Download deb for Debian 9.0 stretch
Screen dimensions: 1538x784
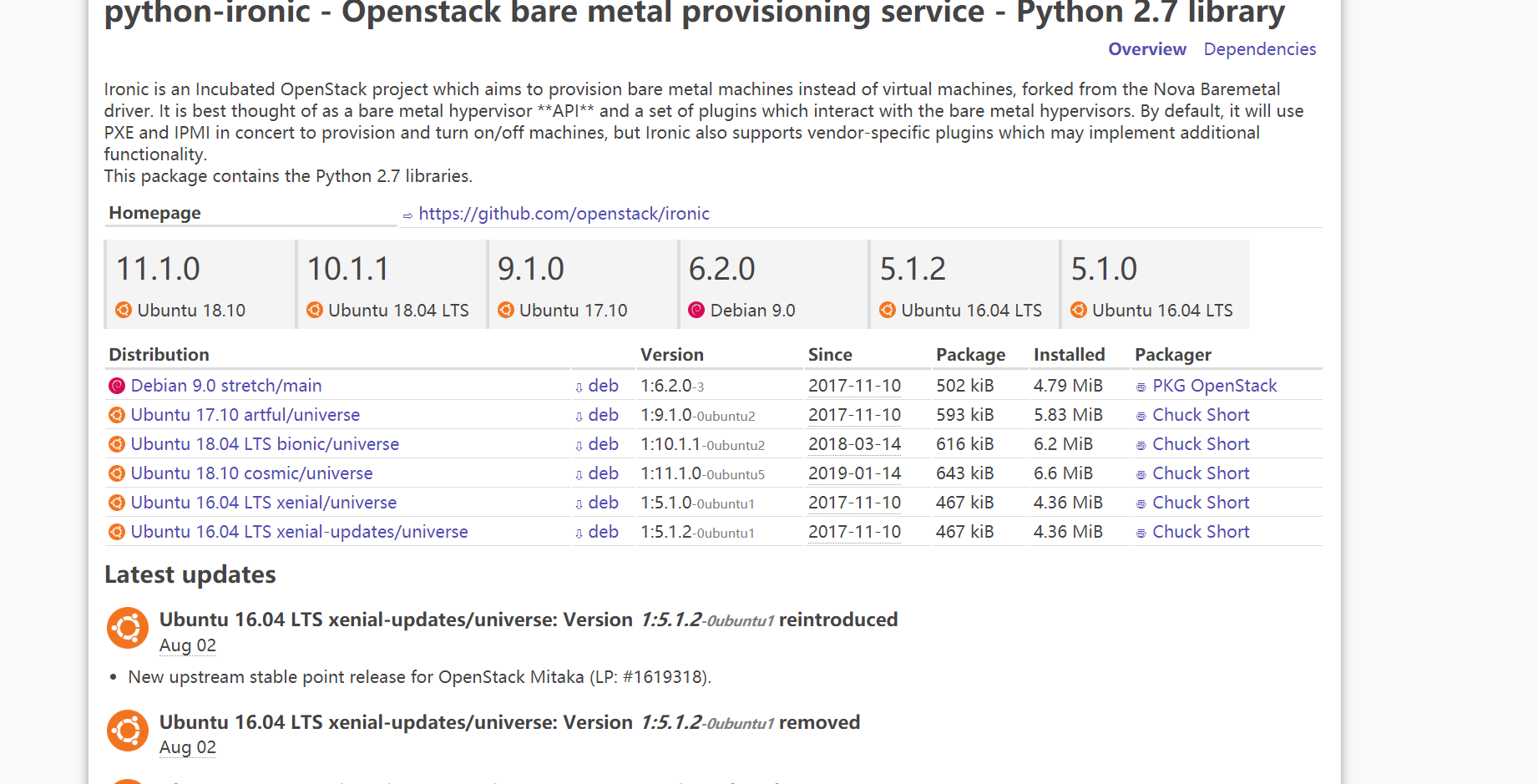(x=603, y=386)
